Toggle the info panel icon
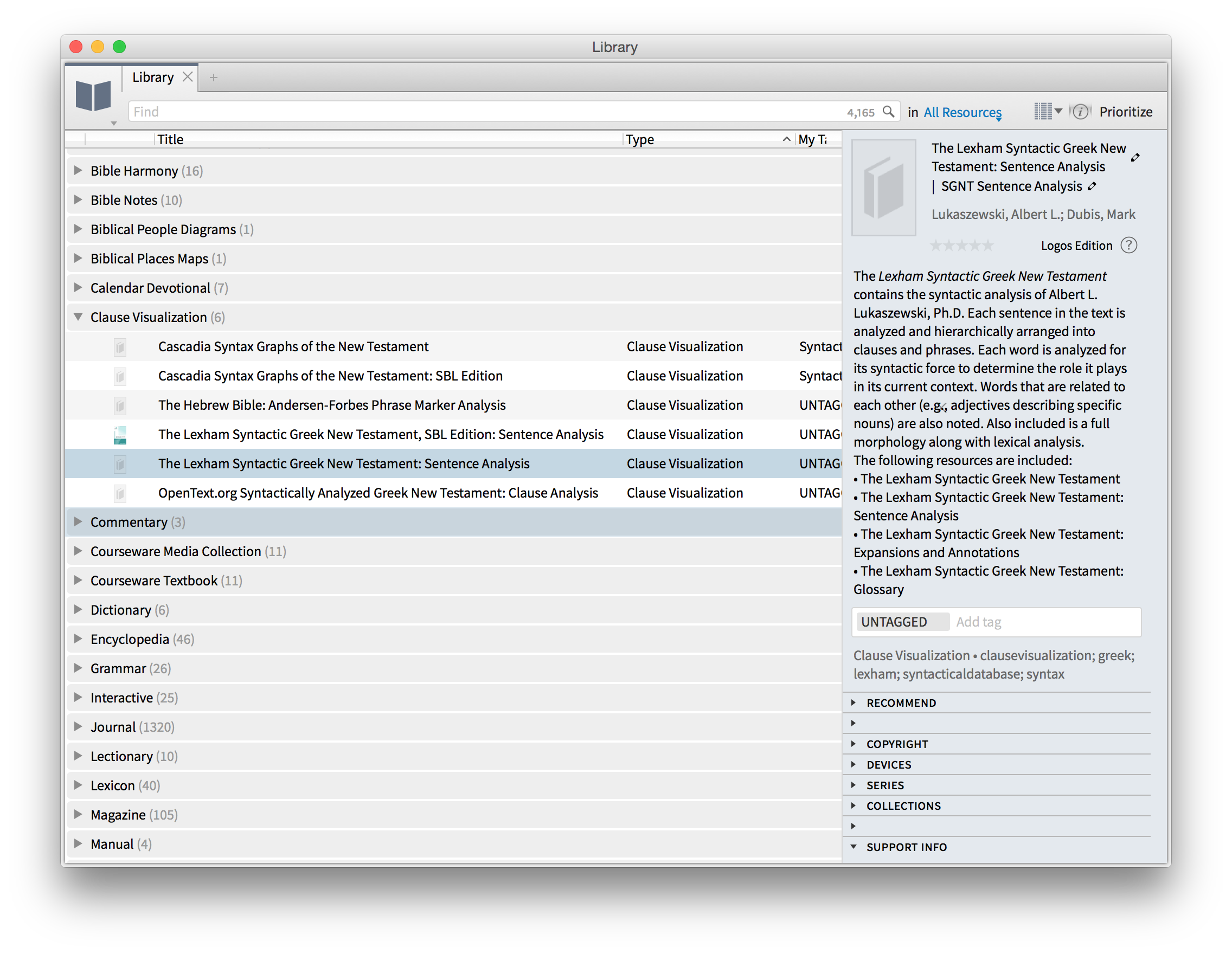Screen dimensions: 1232x954 click(1080, 112)
